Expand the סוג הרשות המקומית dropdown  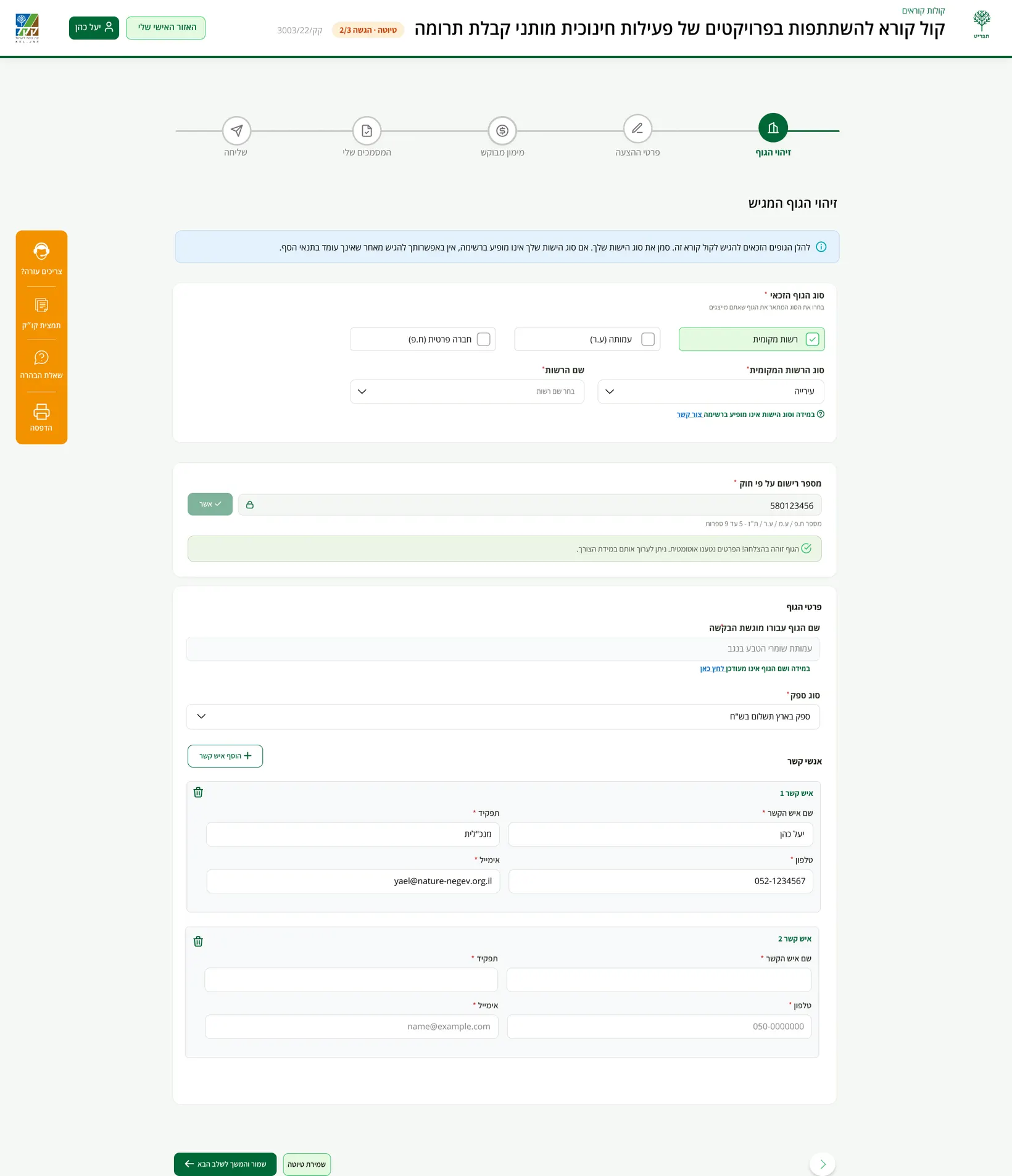tap(711, 392)
